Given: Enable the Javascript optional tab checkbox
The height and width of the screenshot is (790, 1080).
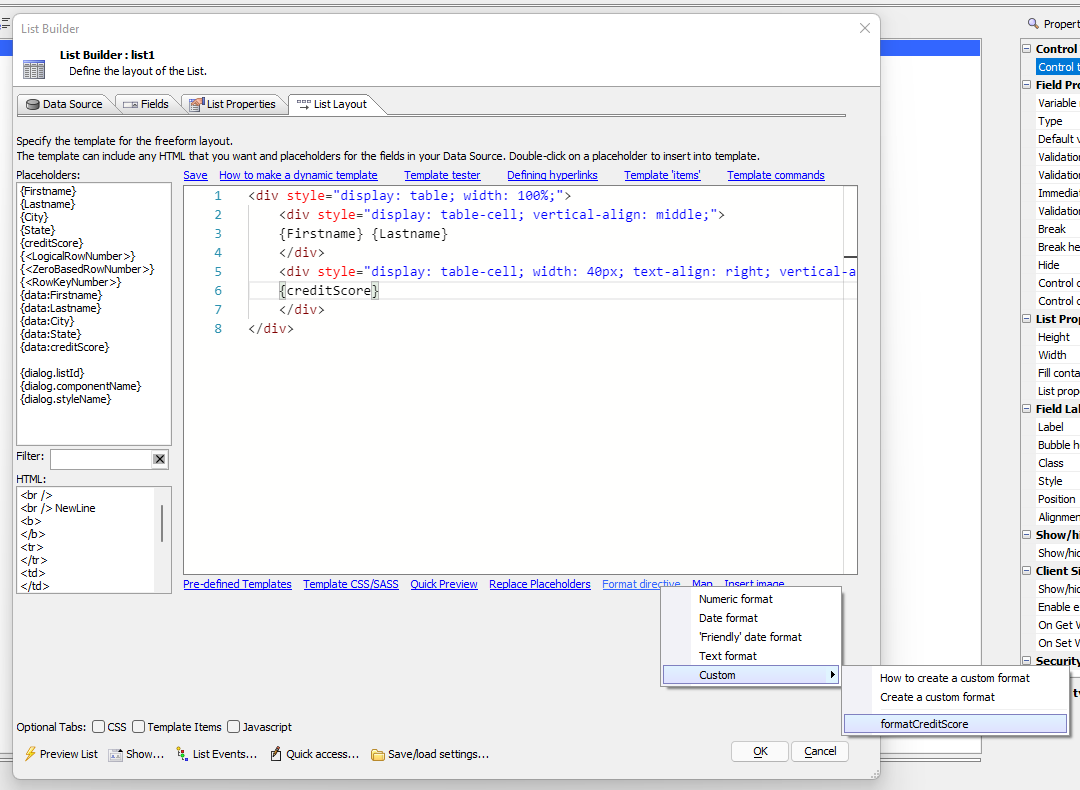Looking at the screenshot, I should [x=233, y=727].
